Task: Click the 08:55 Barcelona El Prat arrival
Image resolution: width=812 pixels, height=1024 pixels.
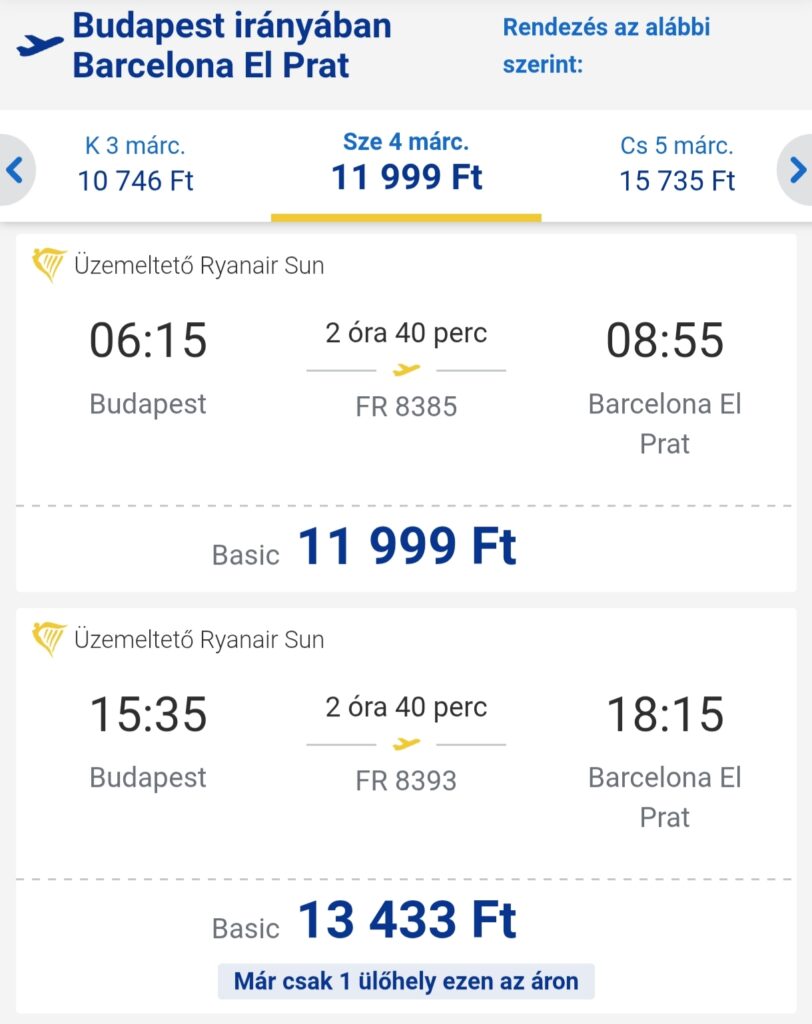Action: point(665,341)
